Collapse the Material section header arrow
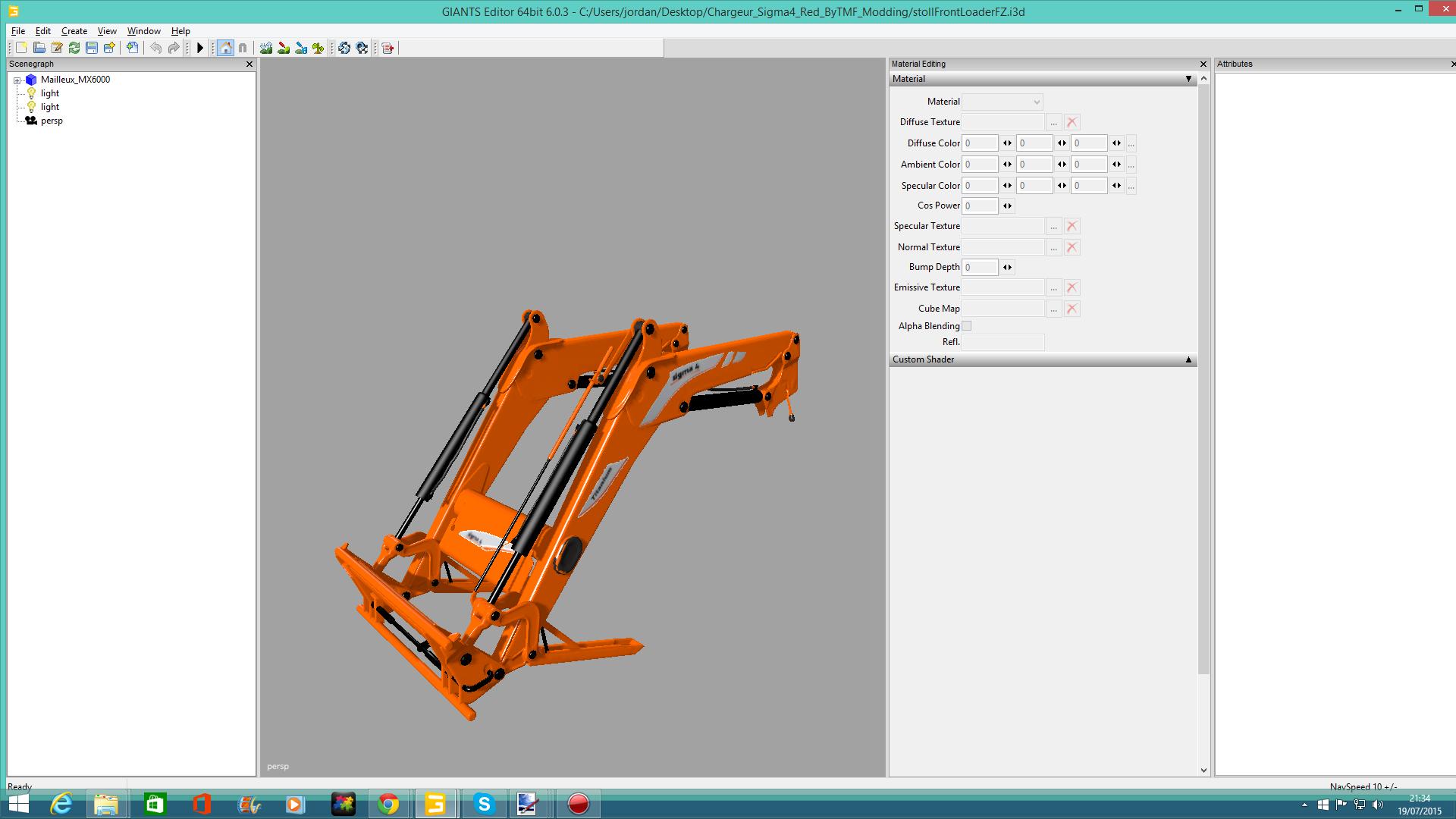Screen dimensions: 1456x819 click(x=1188, y=79)
